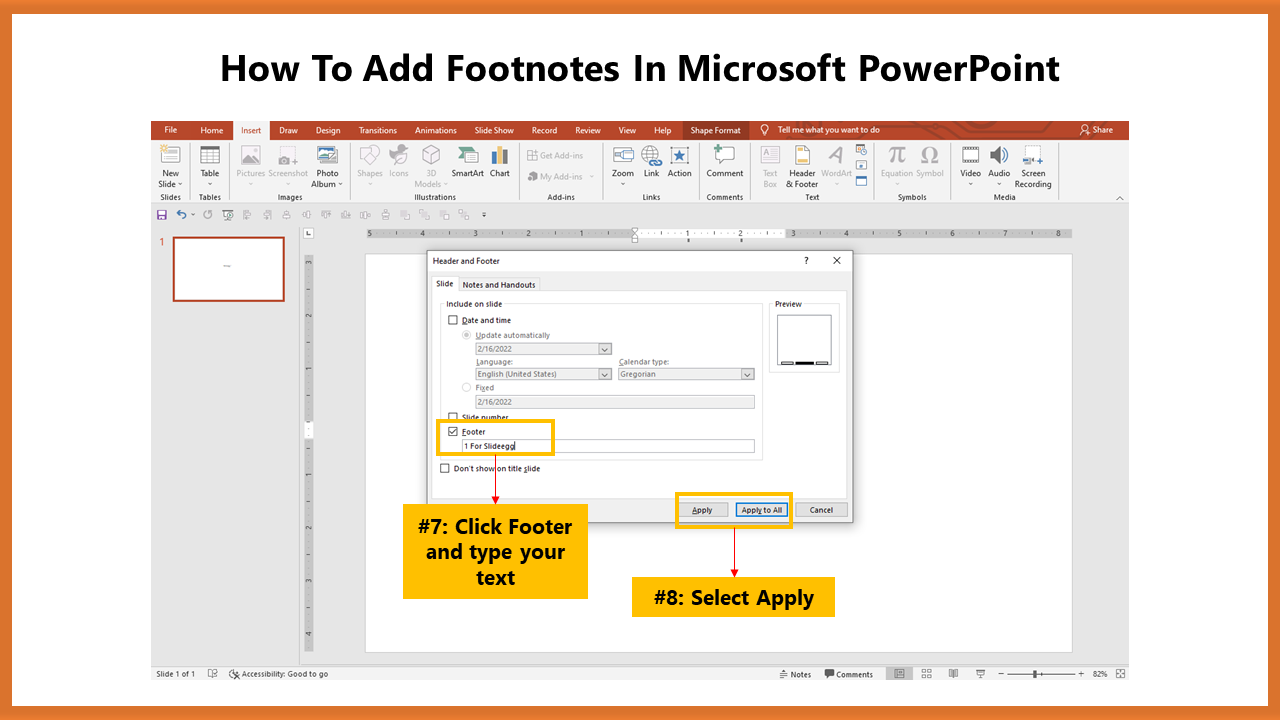This screenshot has height=720, width=1280.
Task: Open the Transitions ribbon tab
Action: 378,130
